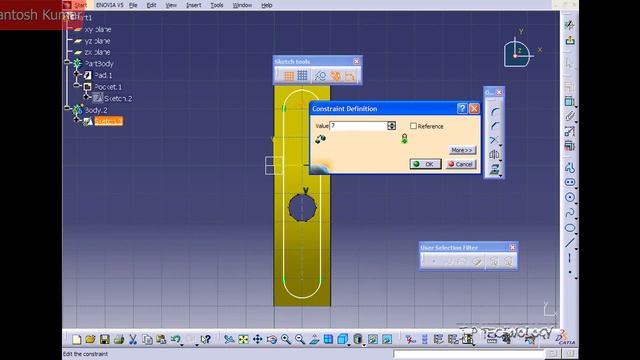Click the lock icon in Constraint Definition
This screenshot has height=360, width=640.
point(404,139)
